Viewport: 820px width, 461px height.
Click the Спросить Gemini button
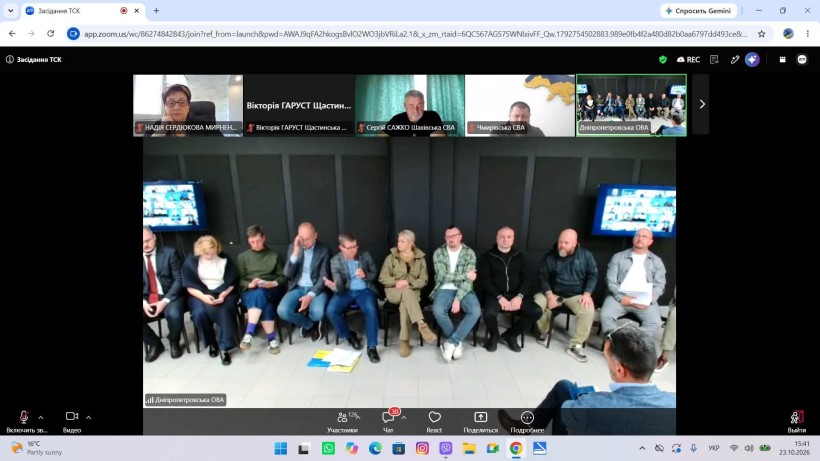point(698,10)
